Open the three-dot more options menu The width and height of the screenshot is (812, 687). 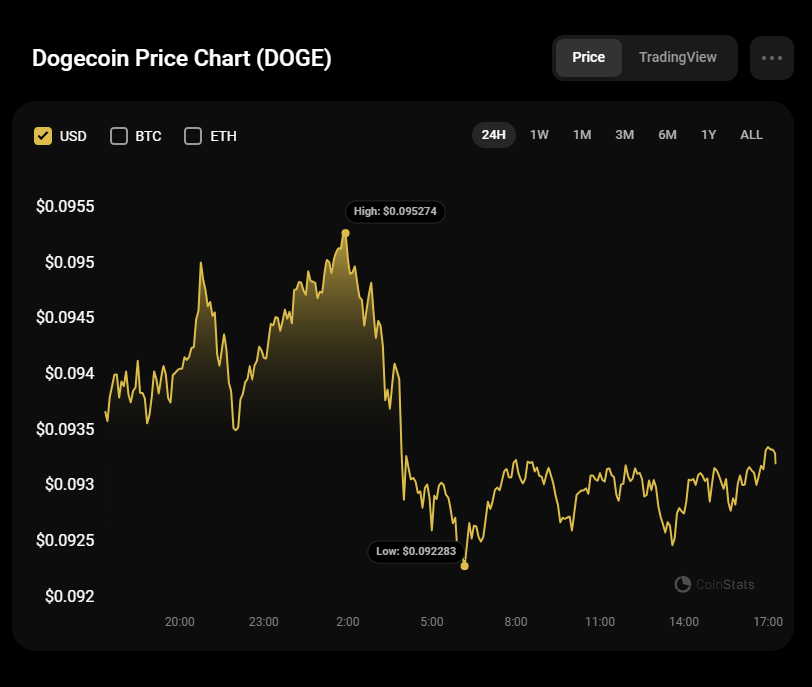point(772,58)
